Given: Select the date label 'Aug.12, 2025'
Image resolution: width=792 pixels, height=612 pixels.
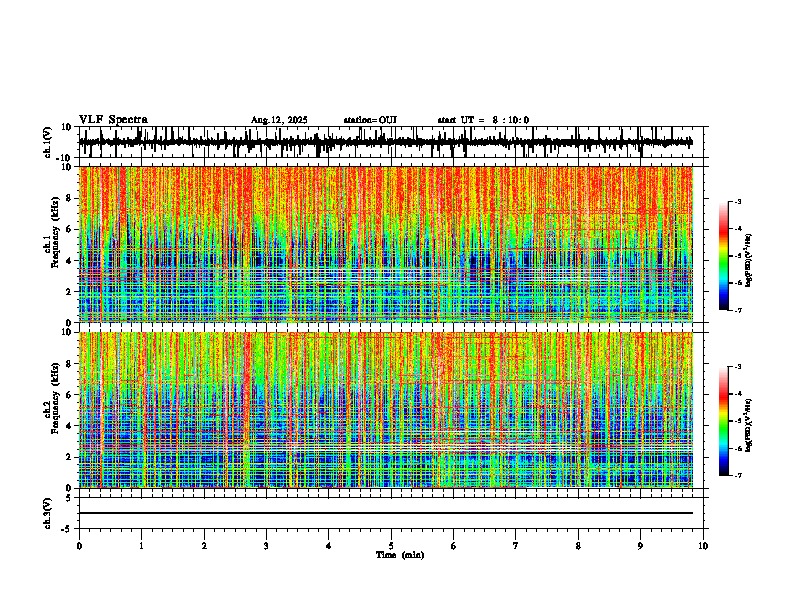Looking at the screenshot, I should (x=279, y=120).
